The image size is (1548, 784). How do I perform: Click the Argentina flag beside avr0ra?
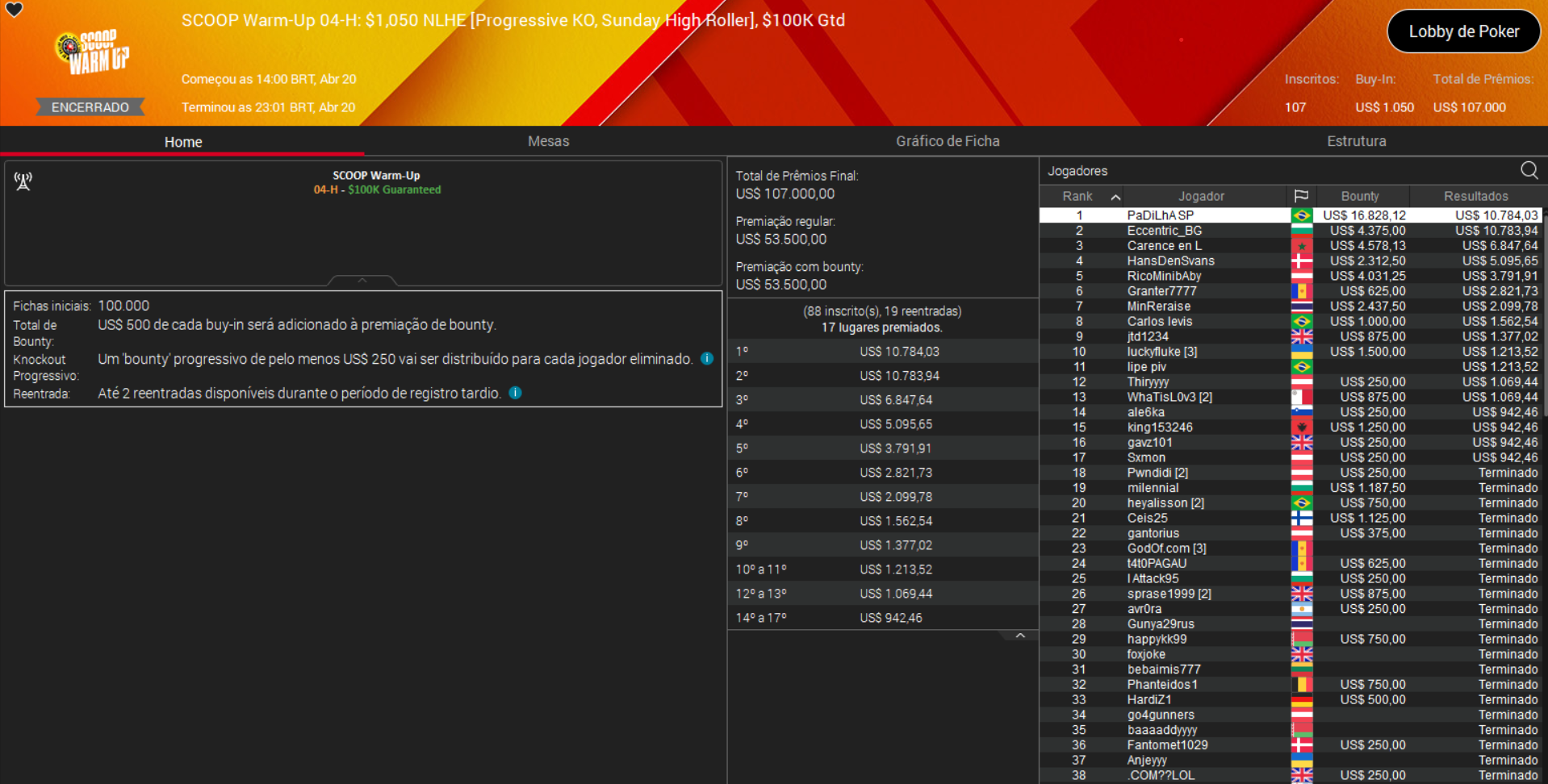tap(1301, 609)
